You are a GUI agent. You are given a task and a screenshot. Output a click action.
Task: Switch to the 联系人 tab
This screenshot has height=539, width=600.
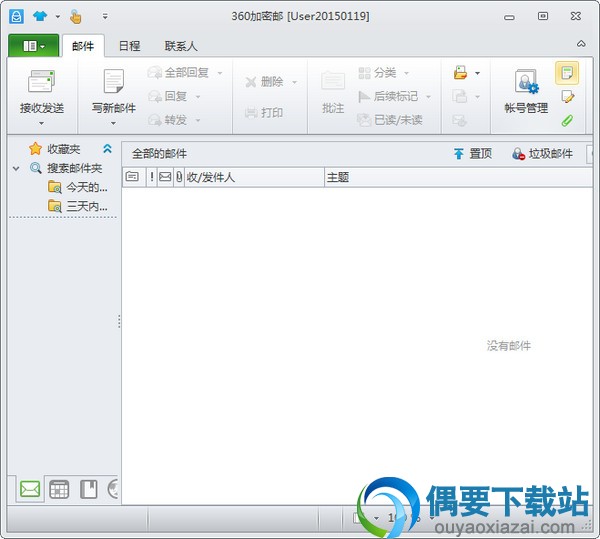coord(181,46)
